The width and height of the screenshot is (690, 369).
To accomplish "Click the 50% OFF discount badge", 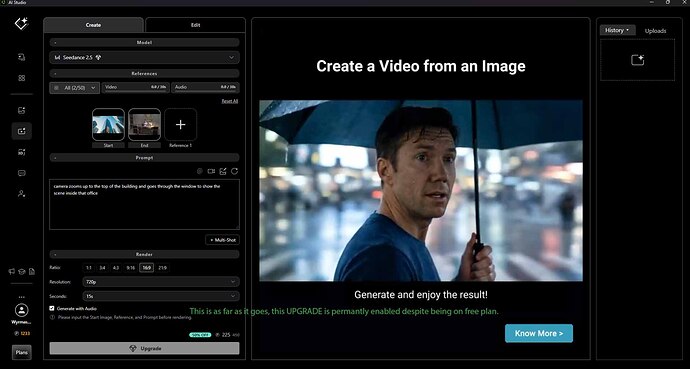I will tap(200, 335).
